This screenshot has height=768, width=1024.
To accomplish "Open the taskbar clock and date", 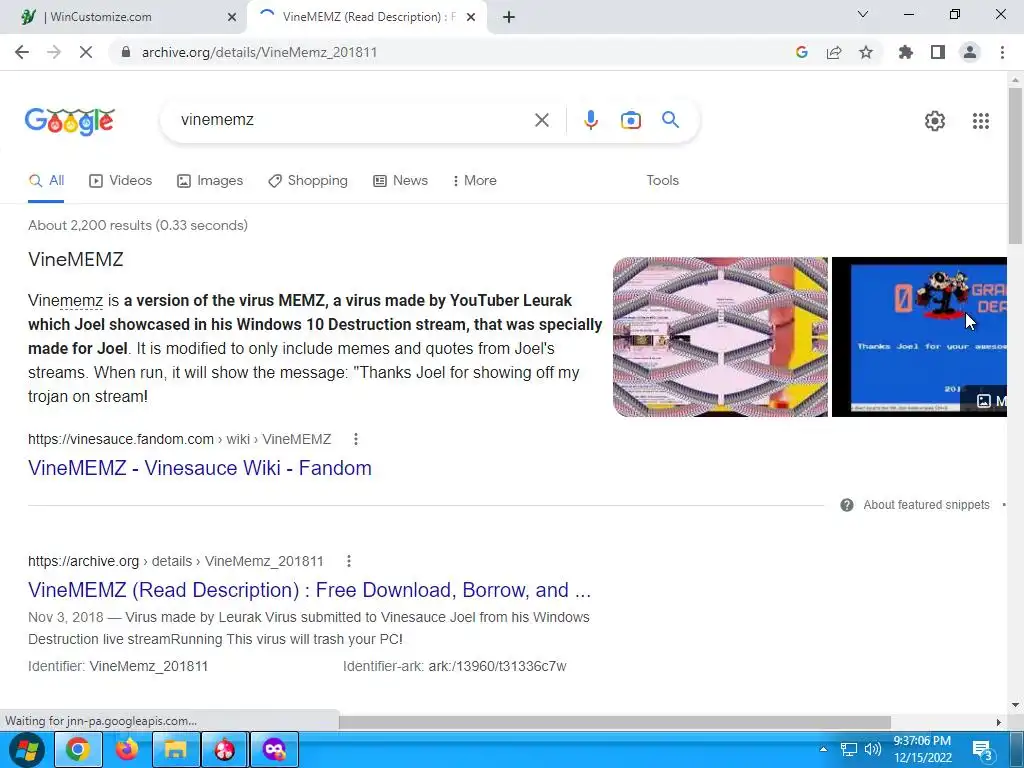I will pyautogui.click(x=922, y=749).
